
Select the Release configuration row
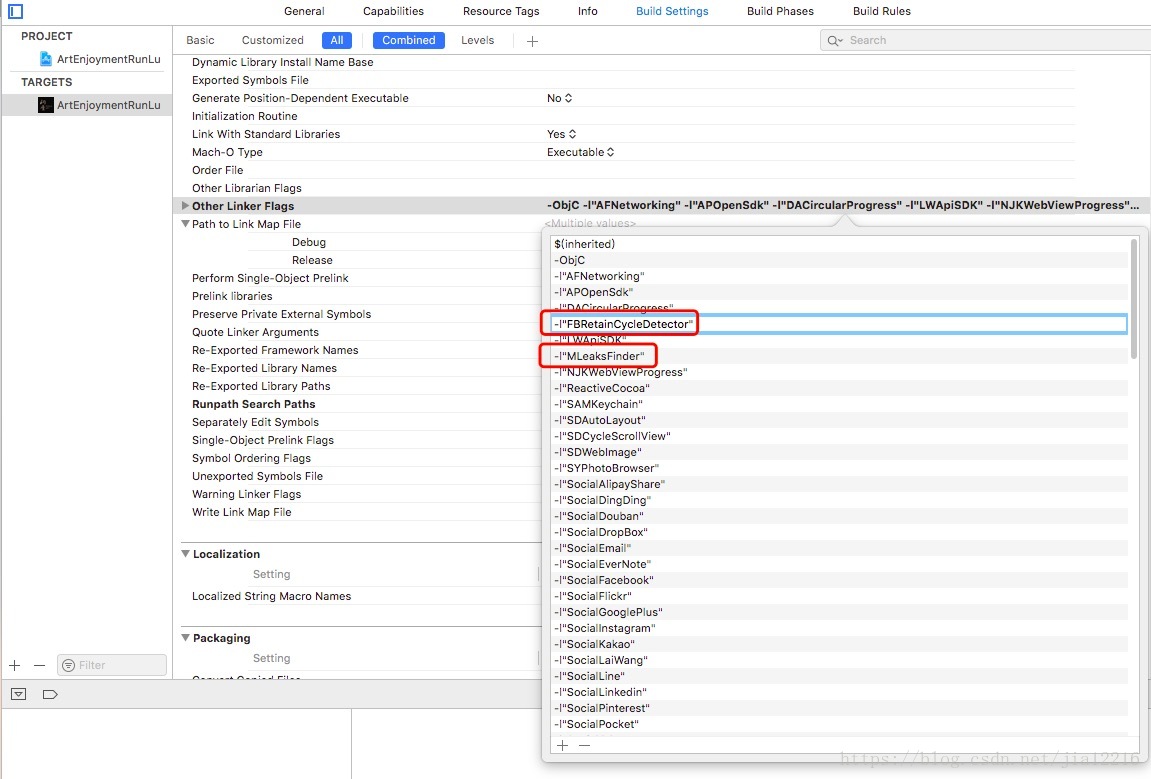(312, 260)
